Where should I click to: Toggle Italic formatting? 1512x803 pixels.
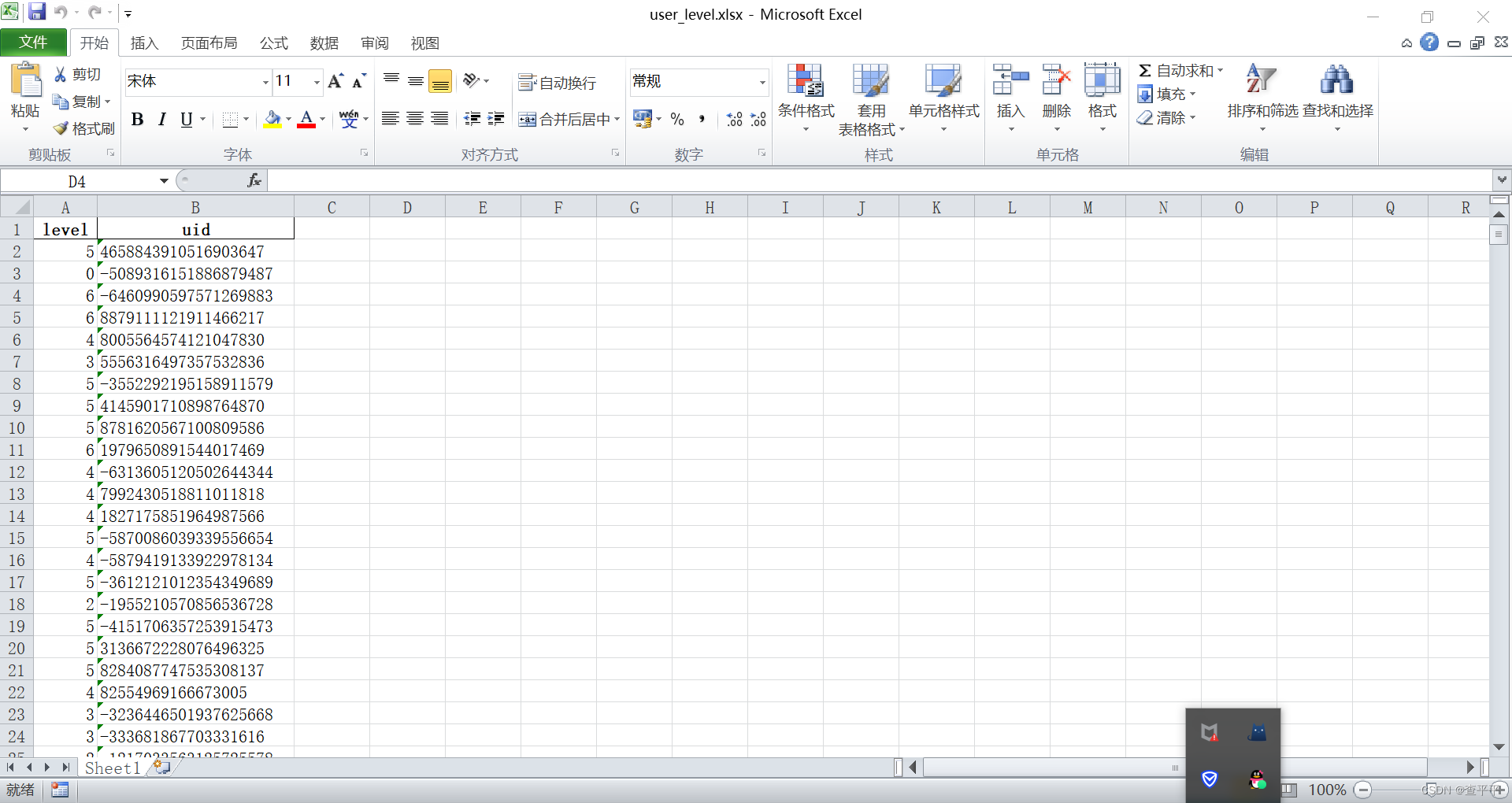(161, 119)
